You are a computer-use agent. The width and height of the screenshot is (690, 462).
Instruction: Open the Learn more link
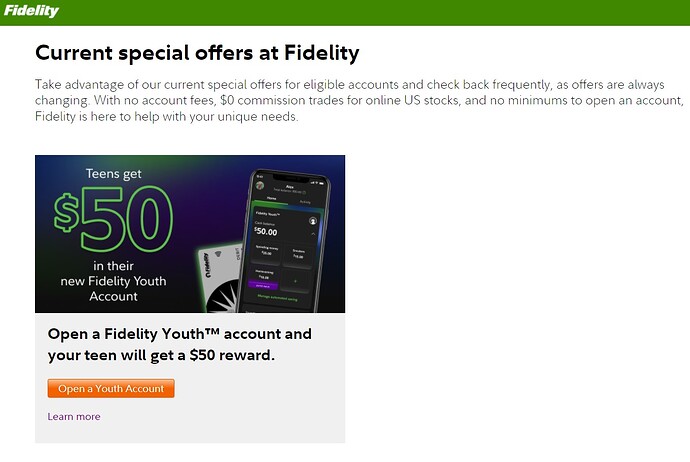[x=74, y=417]
